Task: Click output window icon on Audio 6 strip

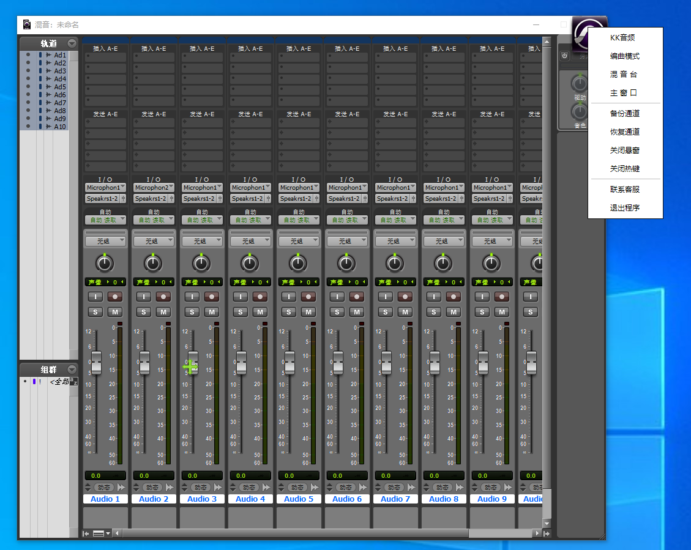Action: (x=363, y=487)
